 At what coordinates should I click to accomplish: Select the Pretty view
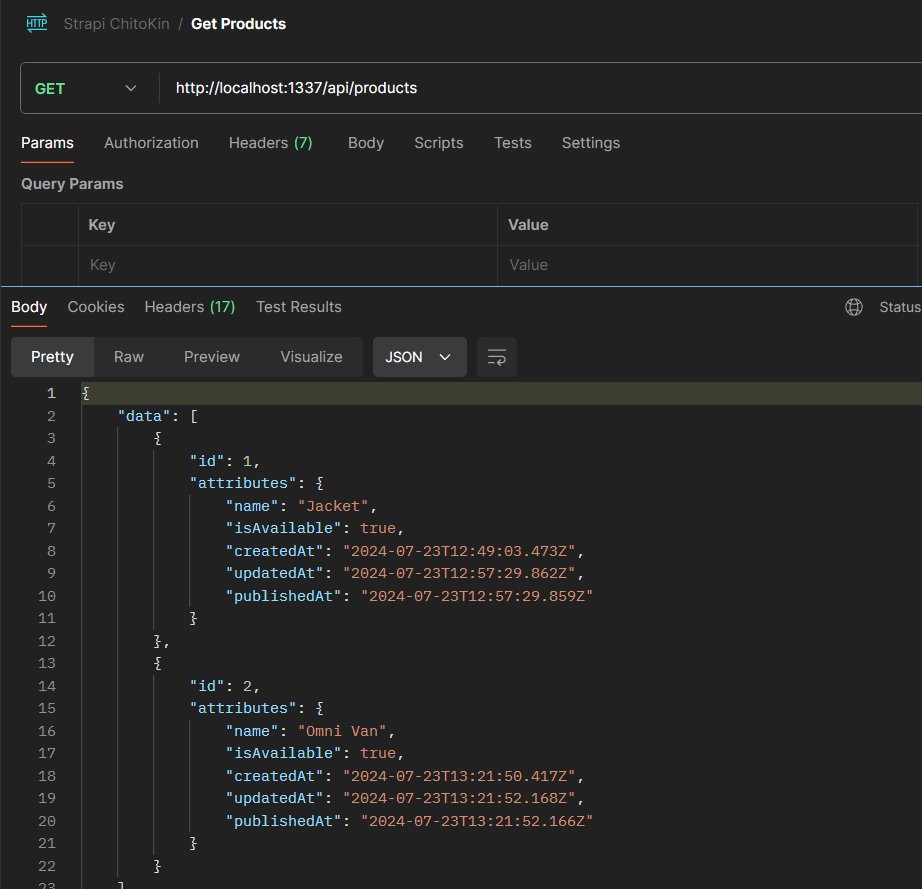52,357
